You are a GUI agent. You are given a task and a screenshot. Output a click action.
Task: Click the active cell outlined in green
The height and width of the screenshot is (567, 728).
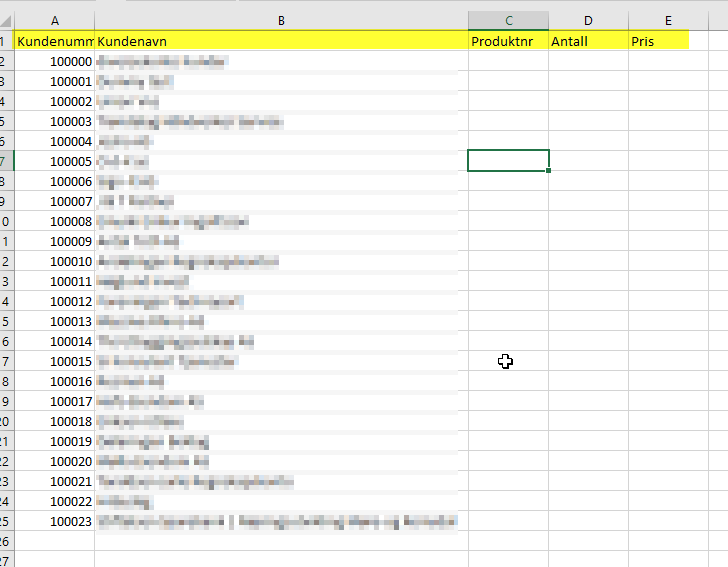508,160
